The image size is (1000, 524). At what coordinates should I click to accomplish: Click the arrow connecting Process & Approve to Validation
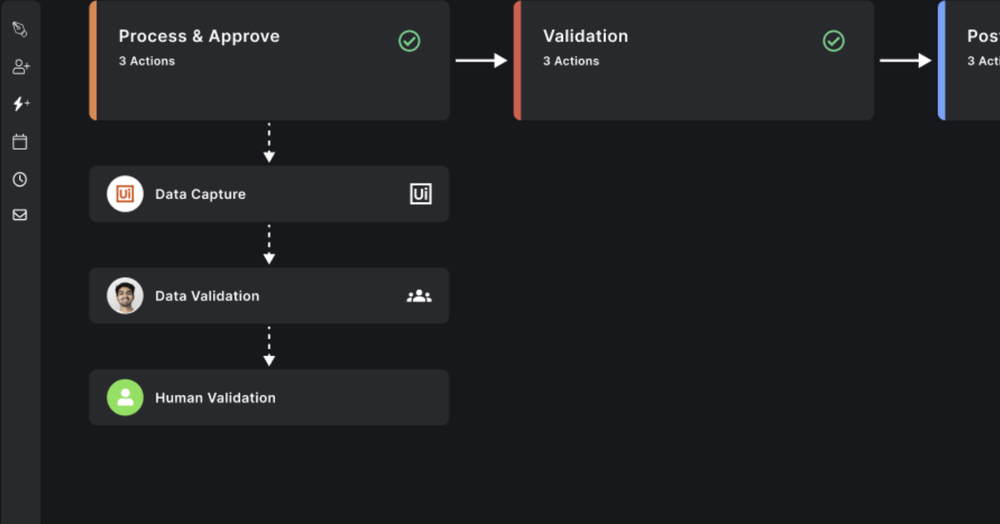pyautogui.click(x=481, y=61)
